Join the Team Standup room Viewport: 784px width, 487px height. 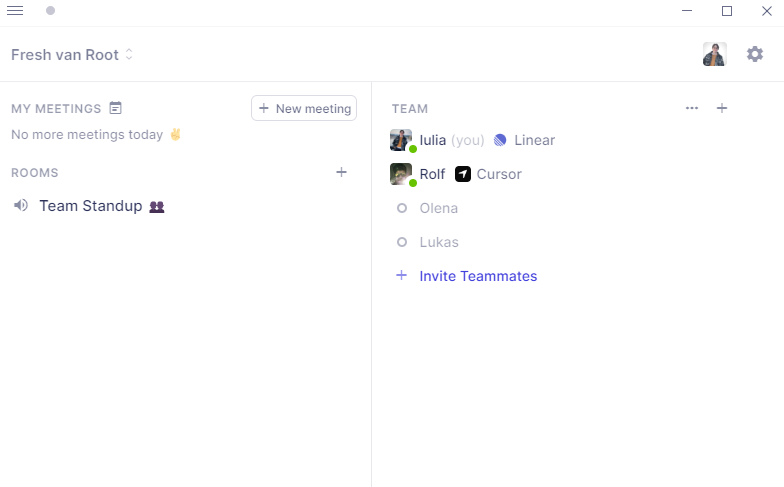pyautogui.click(x=90, y=206)
